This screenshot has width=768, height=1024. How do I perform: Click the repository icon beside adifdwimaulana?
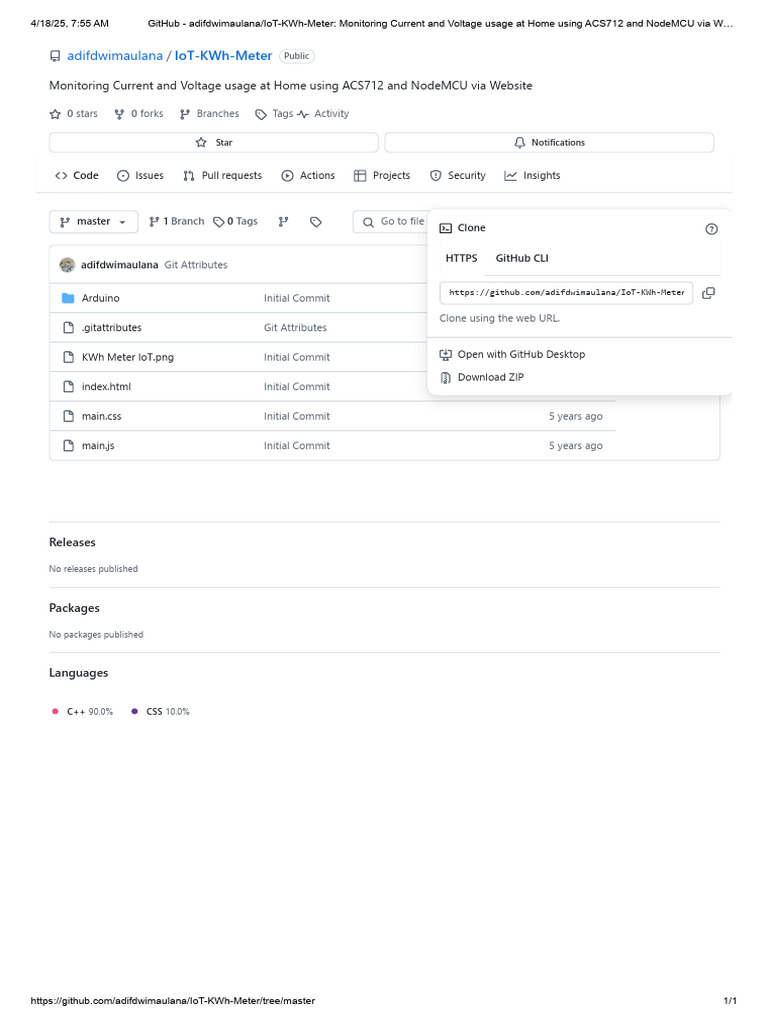pos(56,56)
